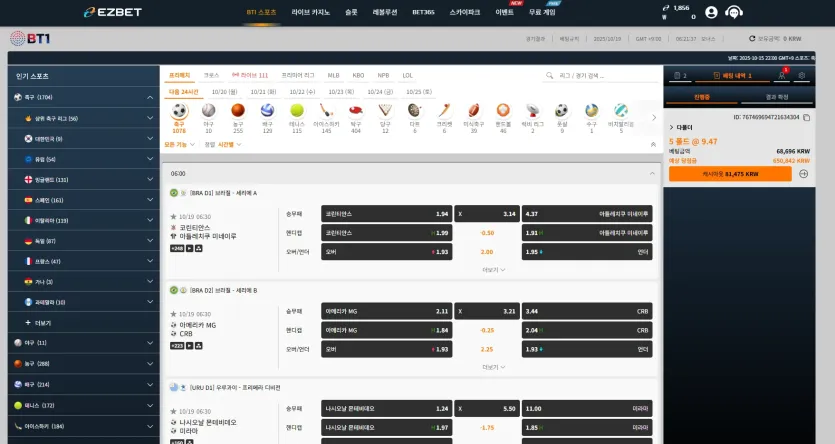Click the league / match search field
The width and height of the screenshot is (835, 444).
[602, 76]
